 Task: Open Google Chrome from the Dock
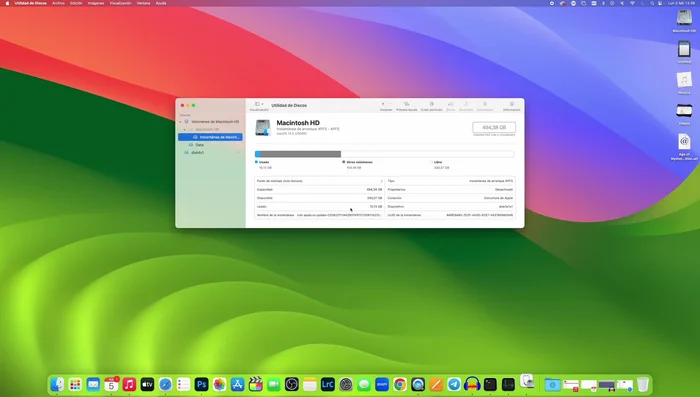point(400,384)
